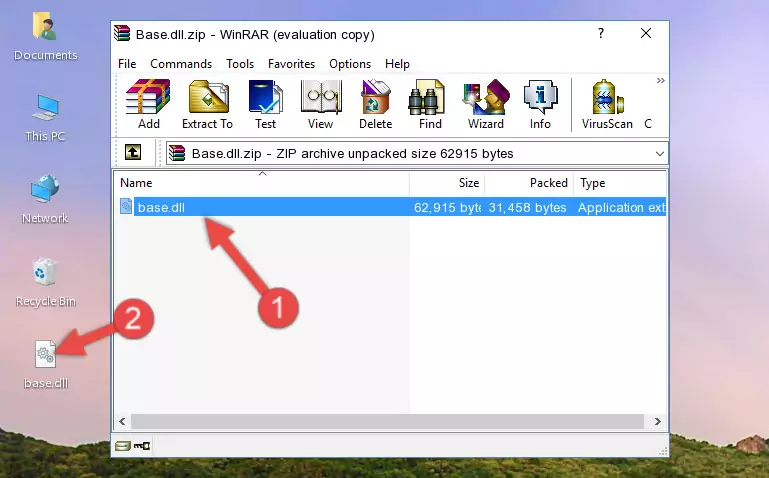Viewport: 769px width, 478px height.
Task: Run VirusScan on the archive
Action: point(607,104)
